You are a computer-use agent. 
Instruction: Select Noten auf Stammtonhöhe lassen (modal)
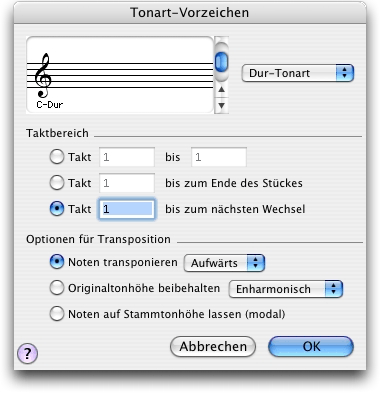point(57,314)
